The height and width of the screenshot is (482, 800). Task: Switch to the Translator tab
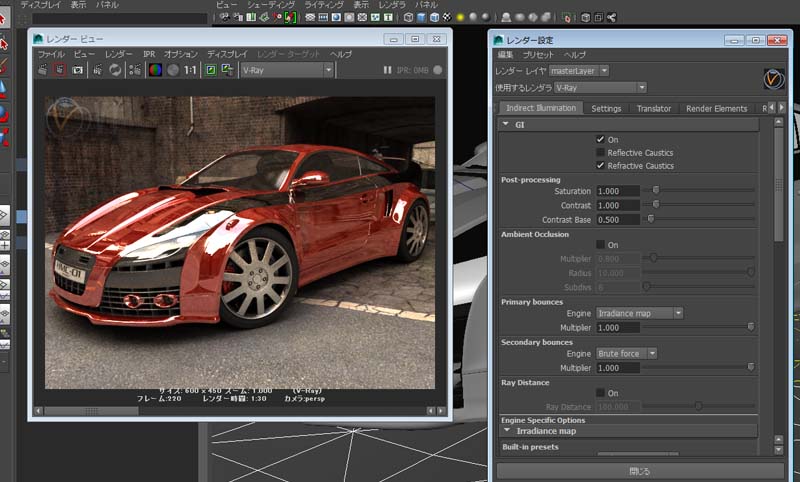click(654, 108)
